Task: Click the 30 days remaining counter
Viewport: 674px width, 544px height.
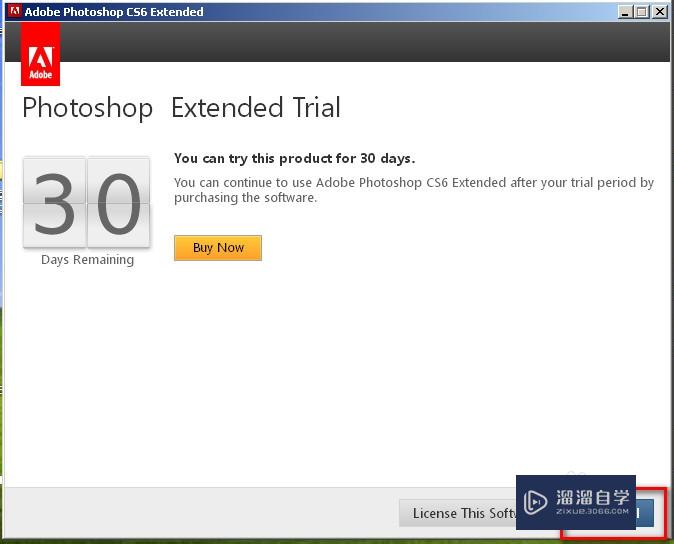Action: (86, 202)
